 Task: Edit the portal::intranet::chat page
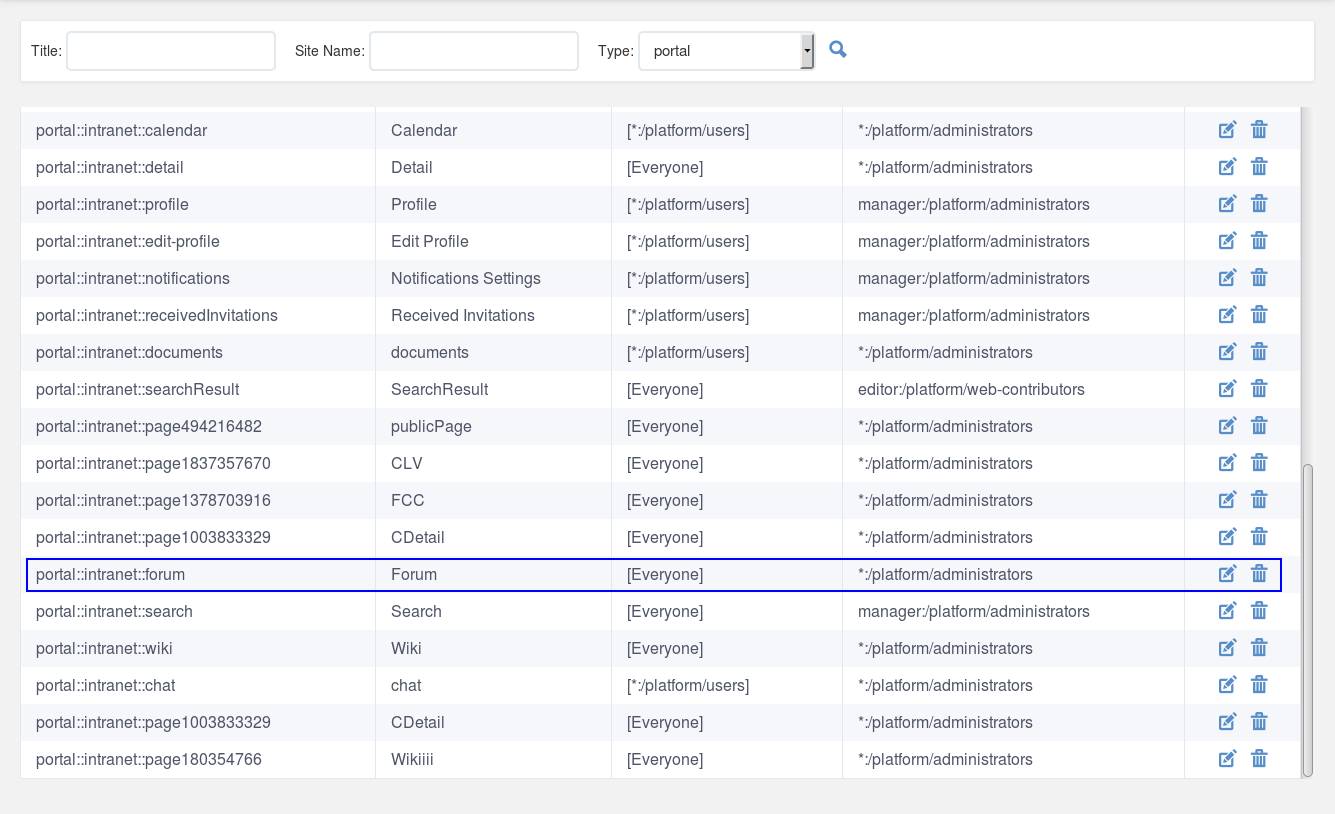point(1227,685)
